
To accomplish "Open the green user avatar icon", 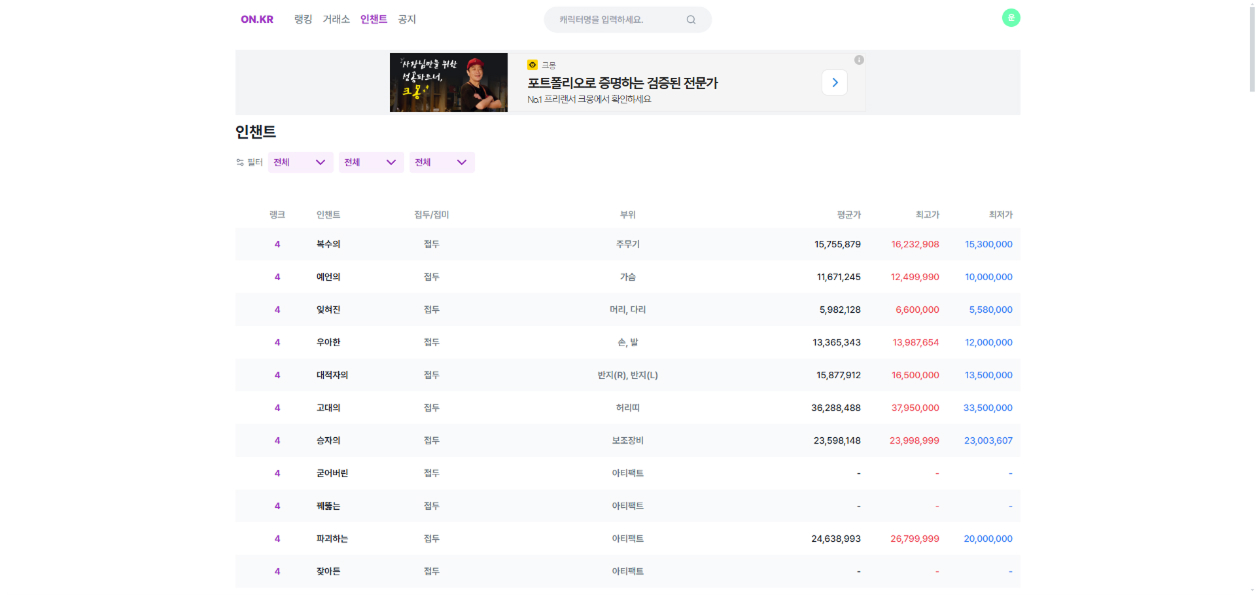I will (x=1011, y=17).
